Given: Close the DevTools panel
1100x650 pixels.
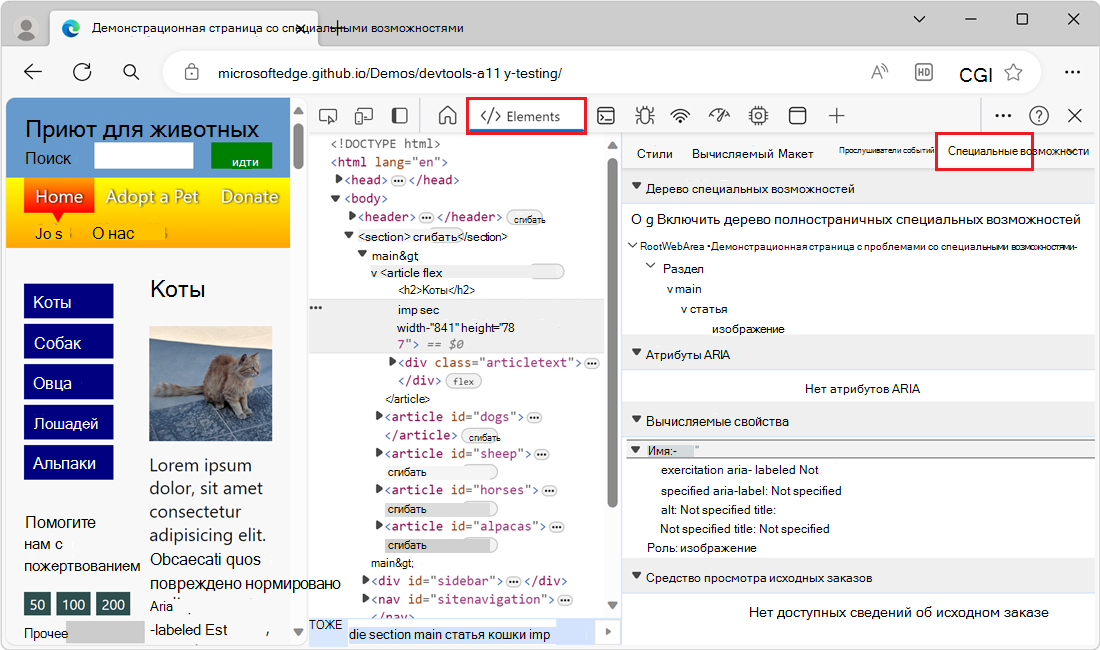Looking at the screenshot, I should click(1075, 116).
